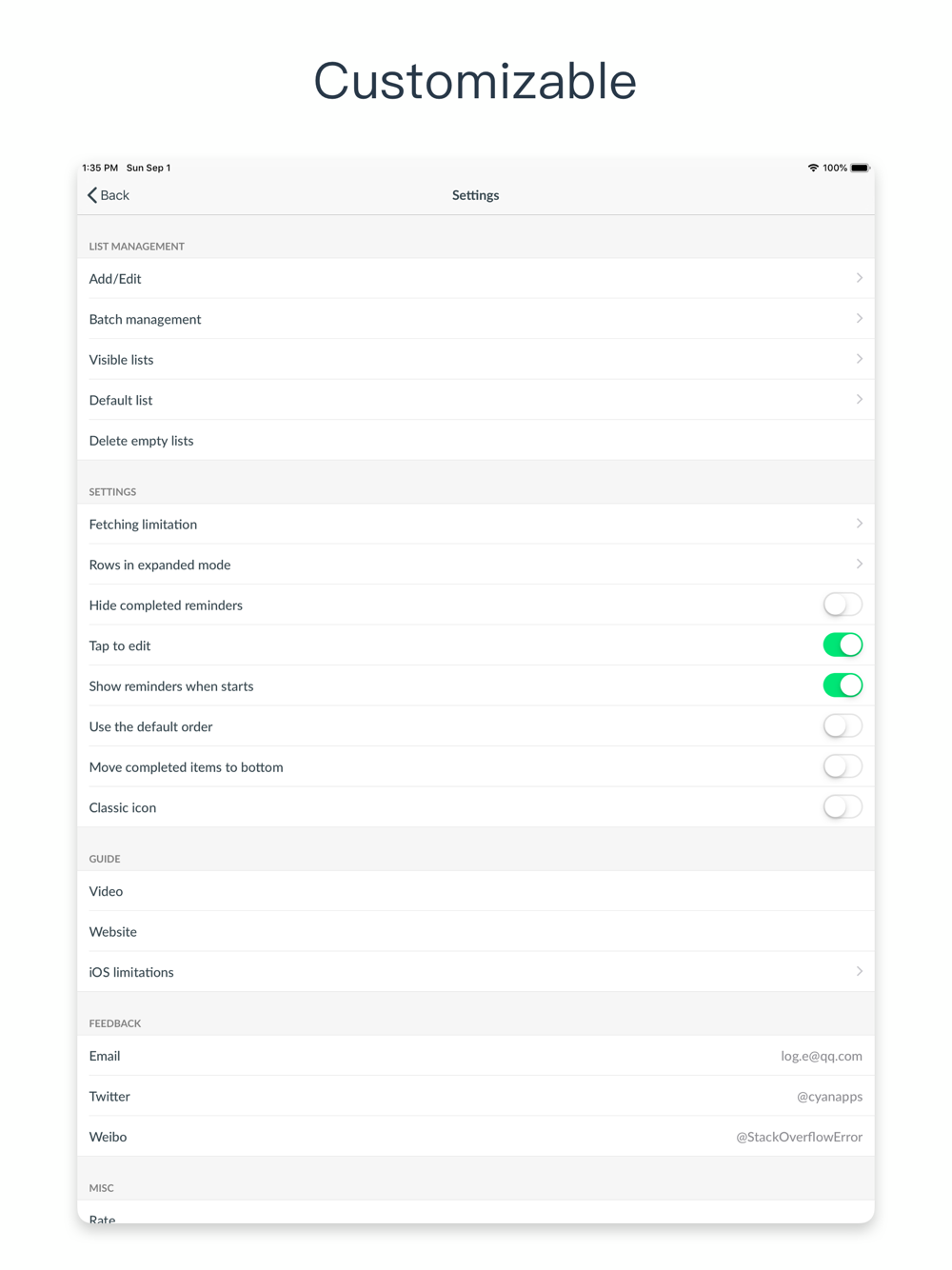Viewport: 952px width, 1270px height.
Task: Enable Use the default order switch
Action: (x=843, y=726)
